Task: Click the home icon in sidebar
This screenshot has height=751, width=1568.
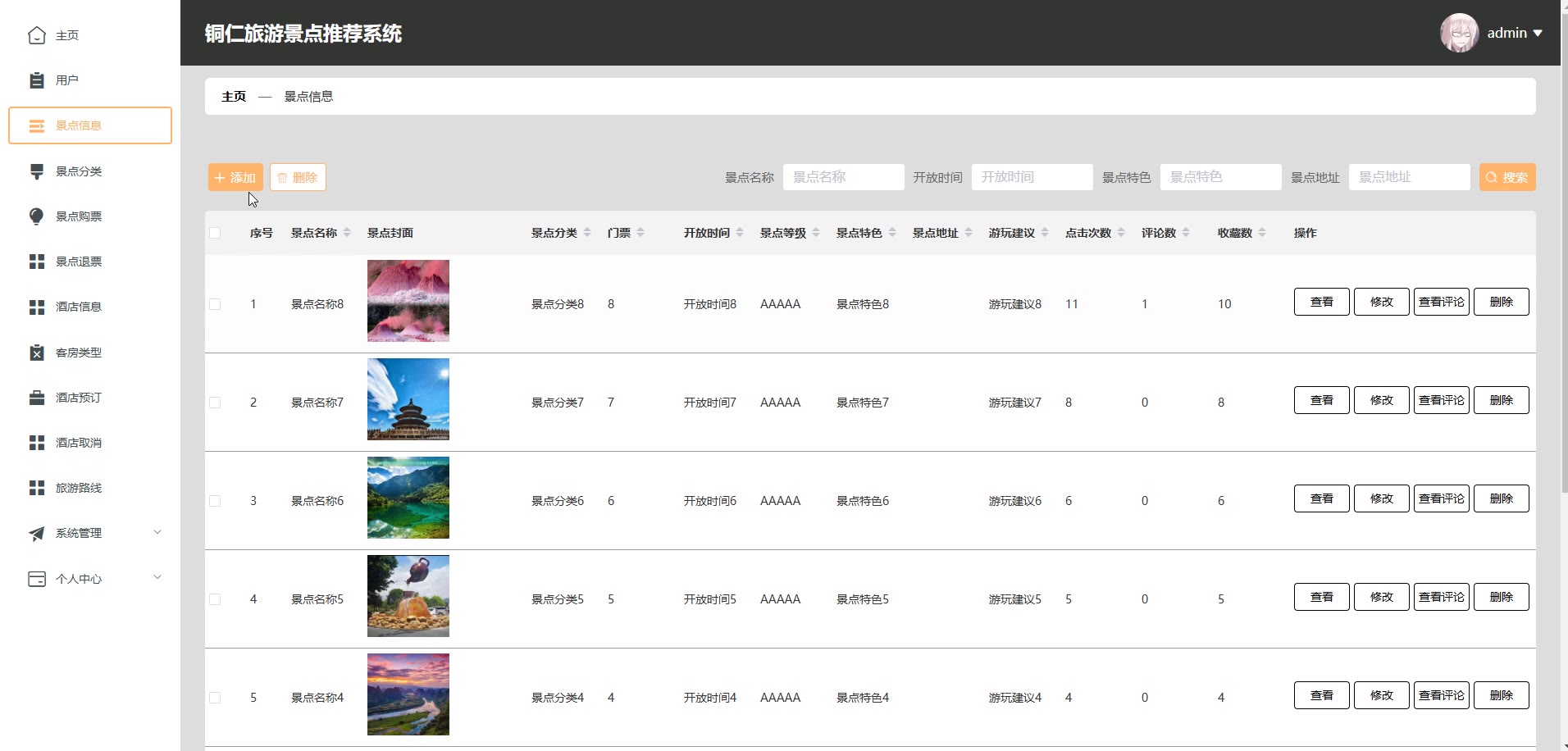Action: pos(37,35)
